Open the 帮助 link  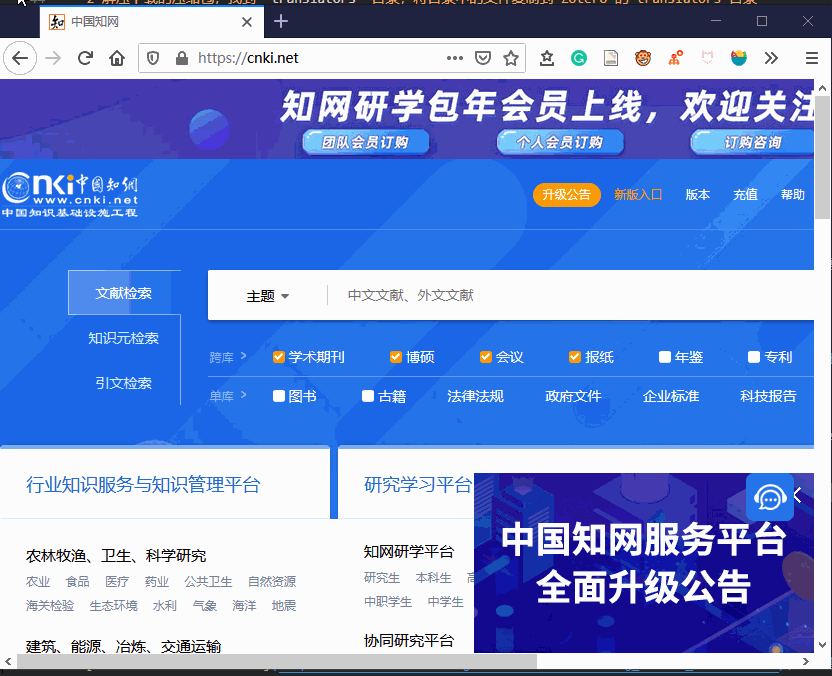793,195
